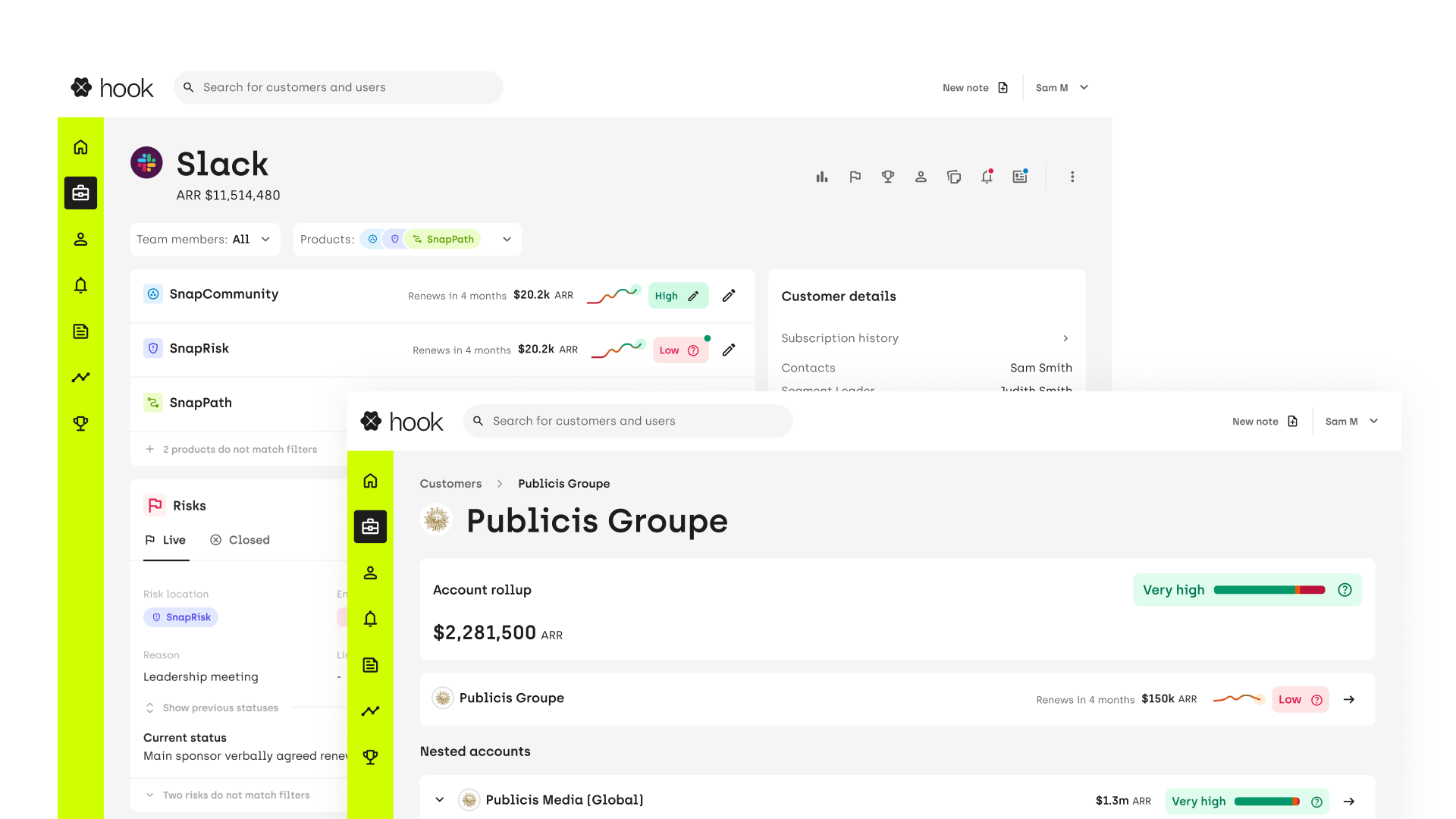1456x819 pixels.
Task: Open the SnapPath product row
Action: pyautogui.click(x=239, y=403)
